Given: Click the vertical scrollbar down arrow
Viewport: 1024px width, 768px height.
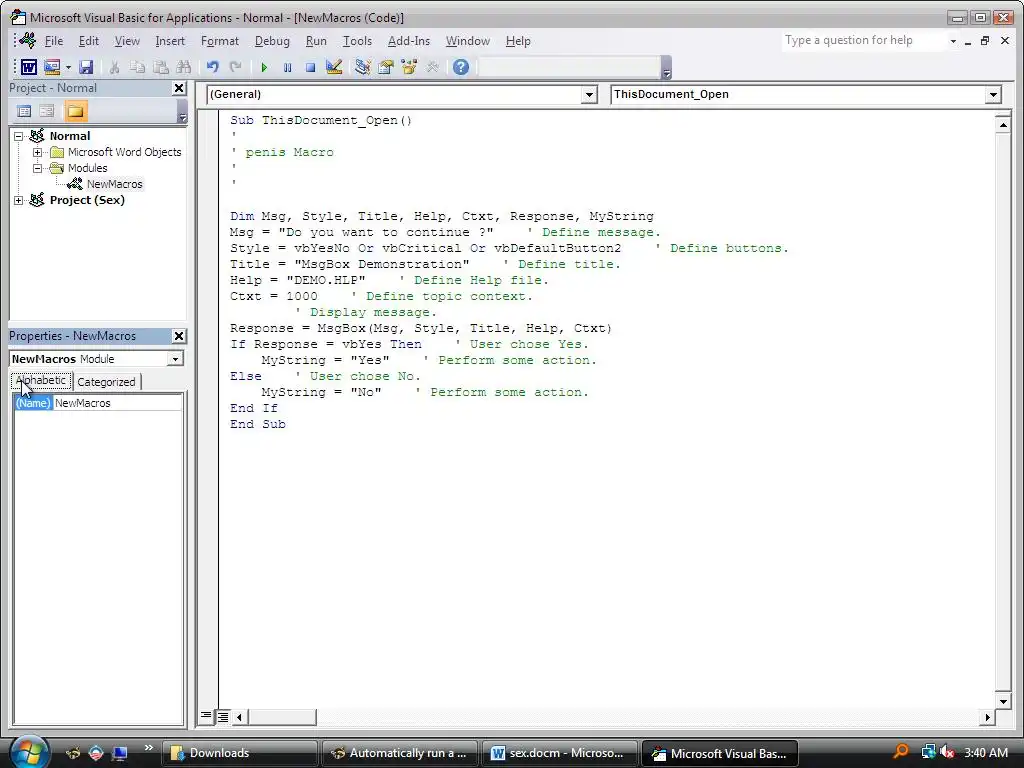Looking at the screenshot, I should (1003, 701).
